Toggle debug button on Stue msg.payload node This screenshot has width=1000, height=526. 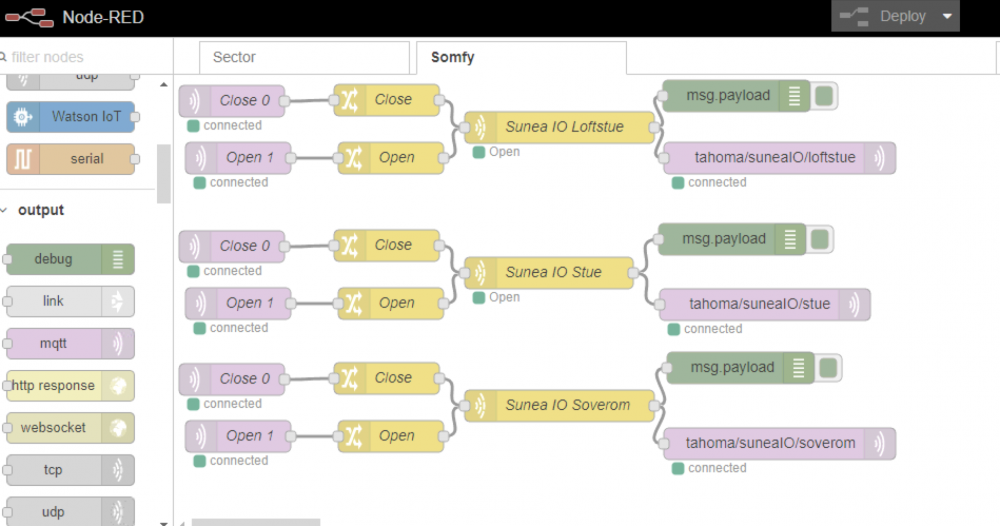click(x=820, y=239)
